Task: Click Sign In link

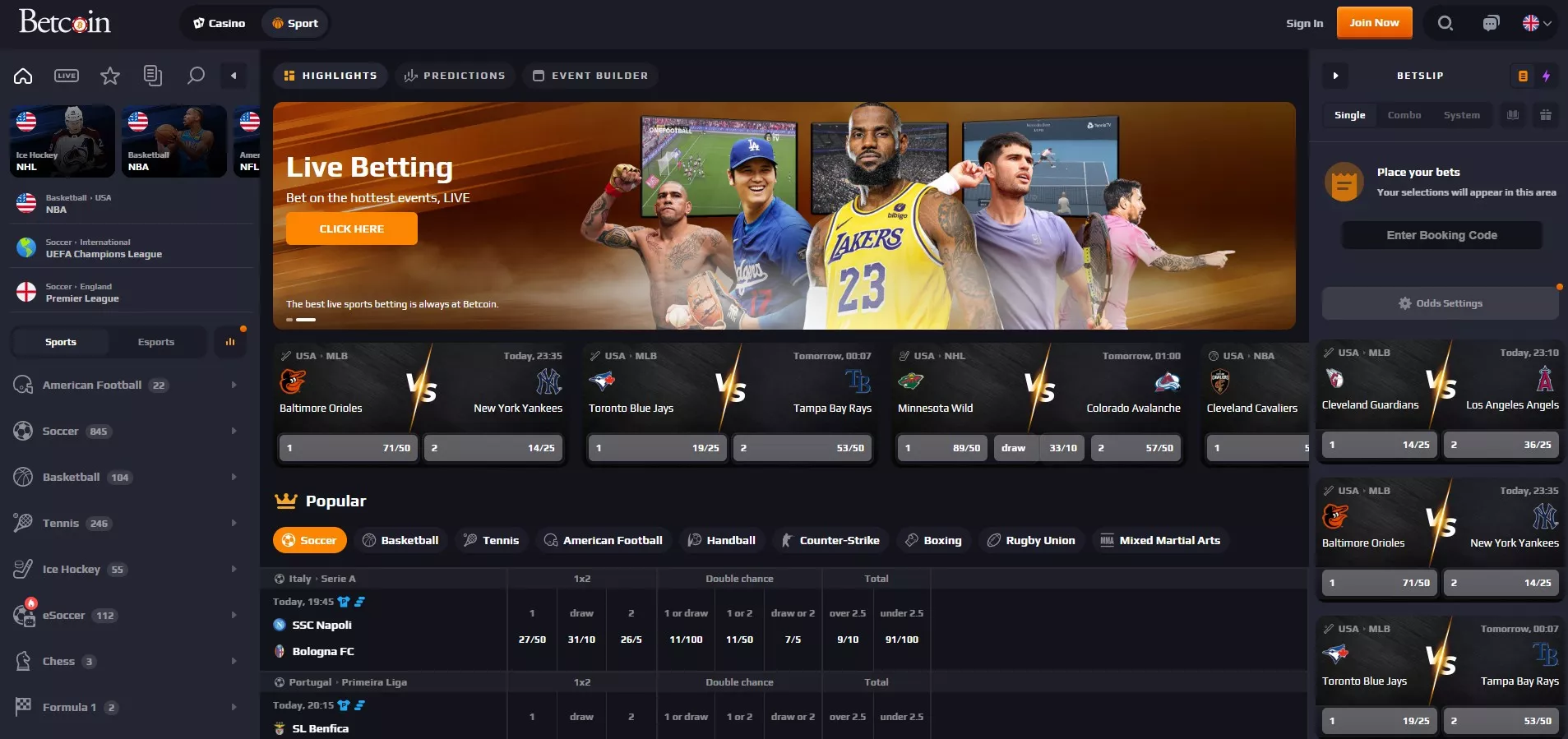Action: [1305, 23]
